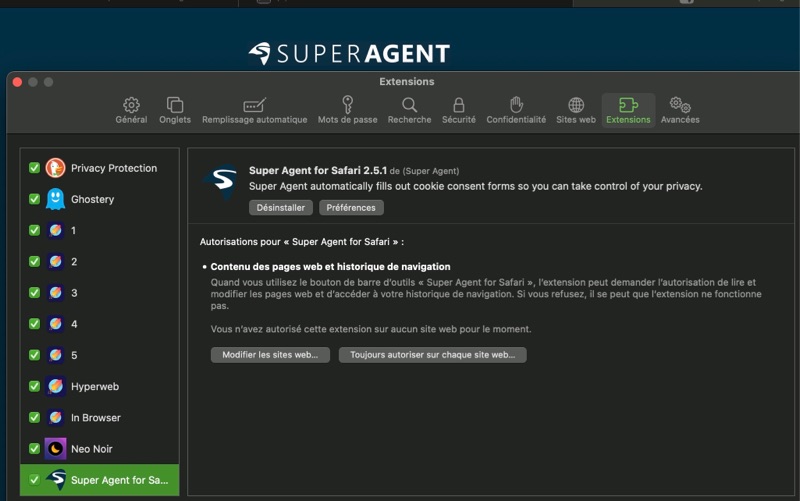Select the Extensions tab
Image resolution: width=800 pixels, height=501 pixels.
628,110
